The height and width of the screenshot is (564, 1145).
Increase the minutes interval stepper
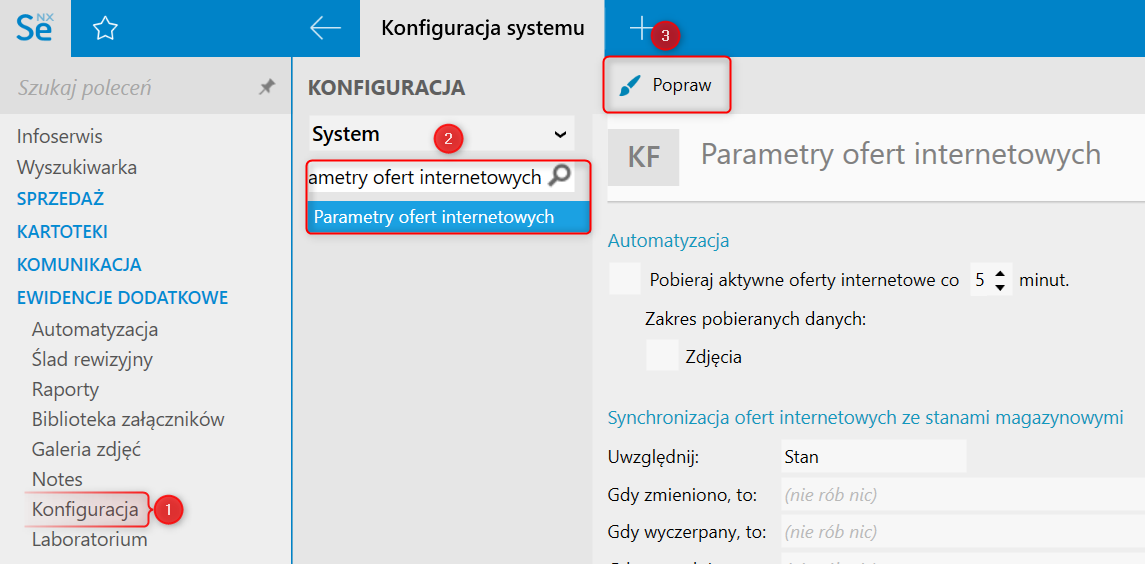(1001, 272)
